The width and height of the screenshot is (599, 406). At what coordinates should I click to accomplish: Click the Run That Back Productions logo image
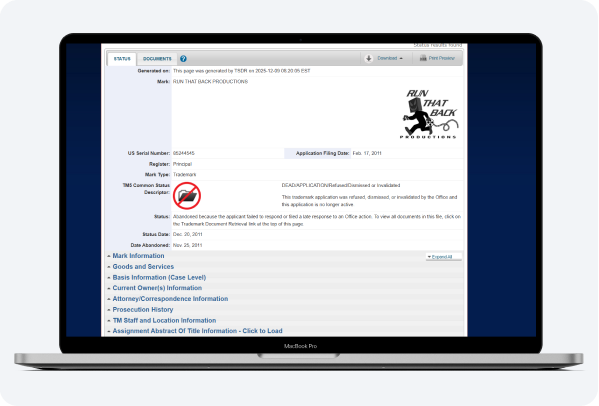point(429,114)
